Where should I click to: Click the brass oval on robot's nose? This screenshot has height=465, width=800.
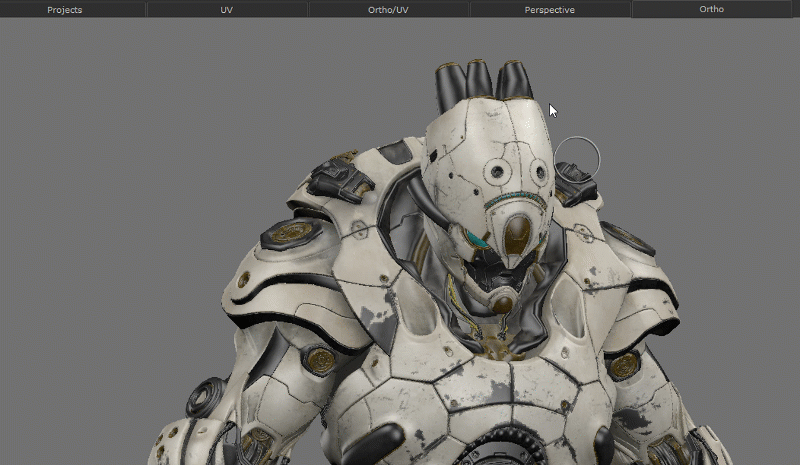(x=517, y=234)
